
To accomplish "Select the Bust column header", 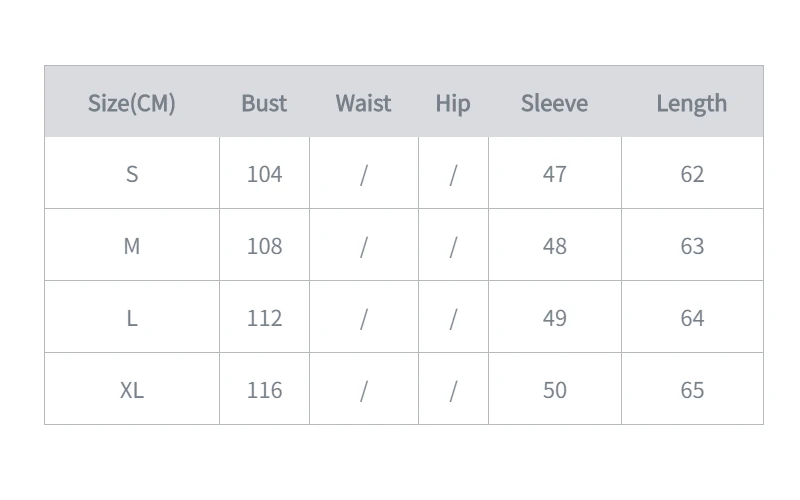I will [264, 103].
